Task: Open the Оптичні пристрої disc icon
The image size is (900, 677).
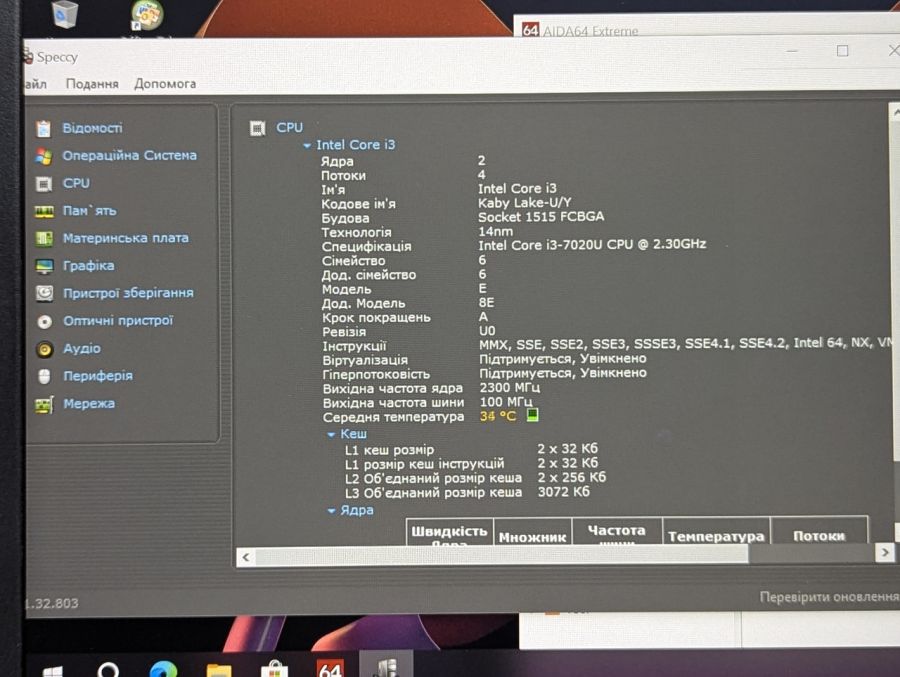Action: [x=44, y=321]
